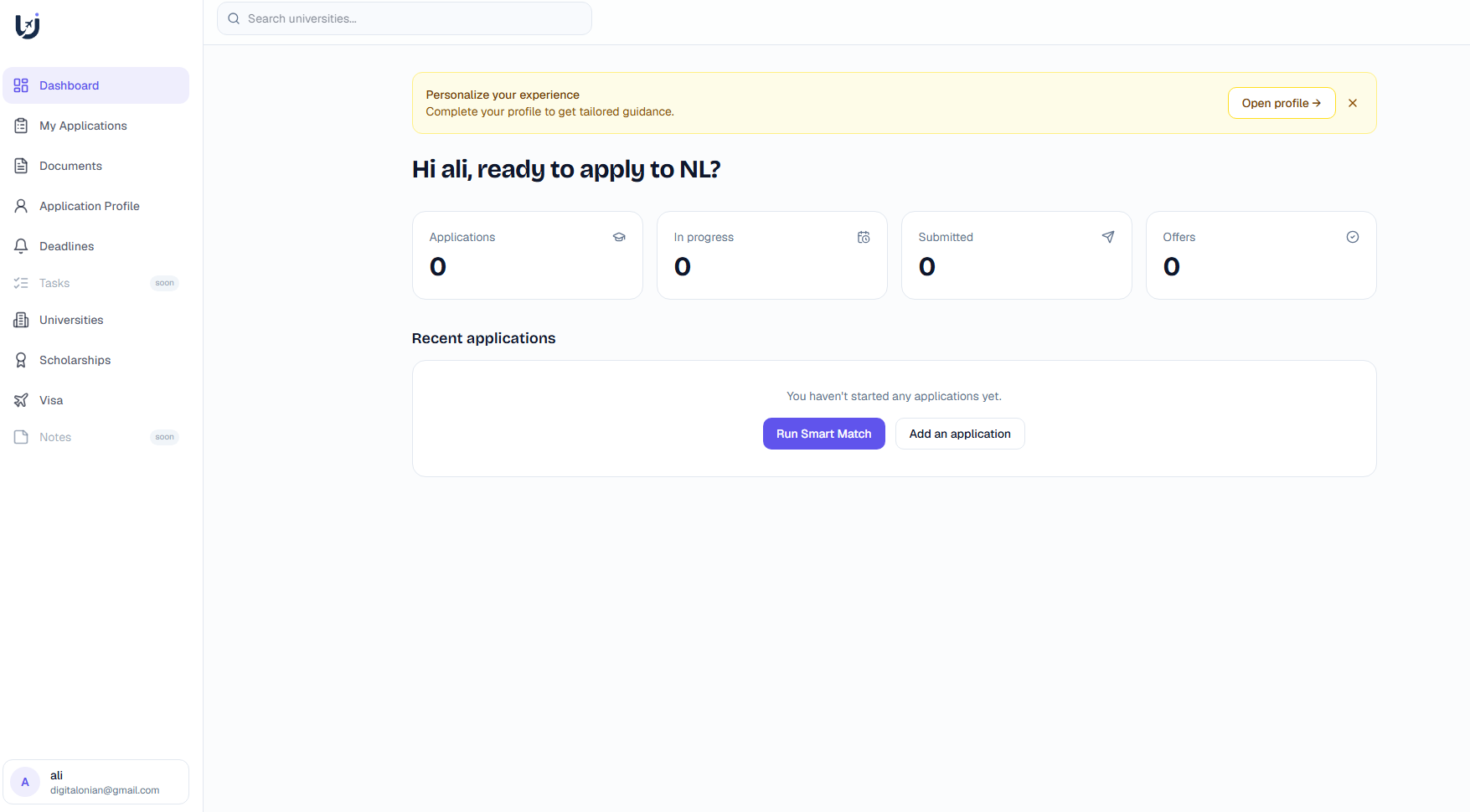Focus the Search universities field

(x=405, y=18)
